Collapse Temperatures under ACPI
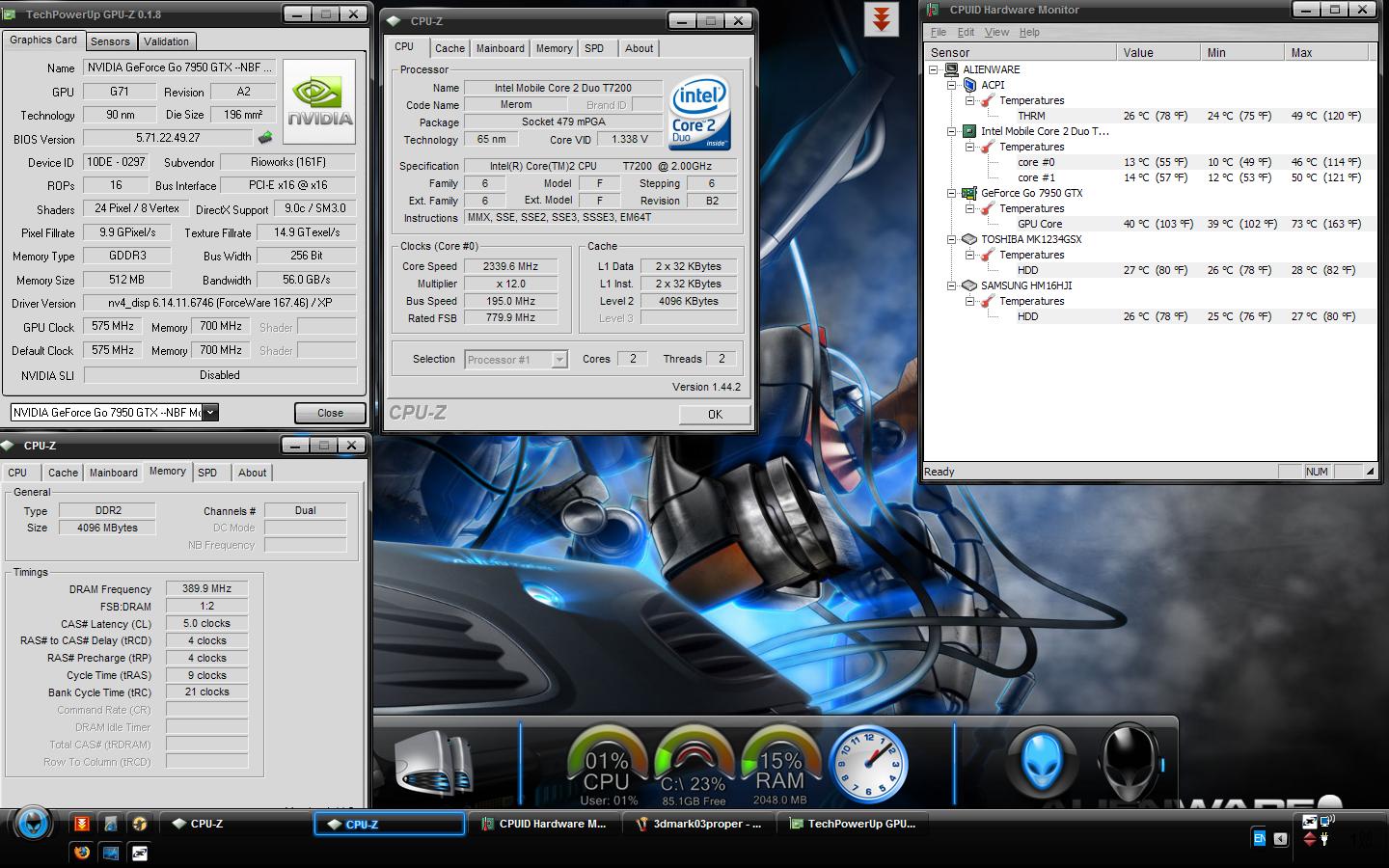The height and width of the screenshot is (868, 1389). point(970,100)
